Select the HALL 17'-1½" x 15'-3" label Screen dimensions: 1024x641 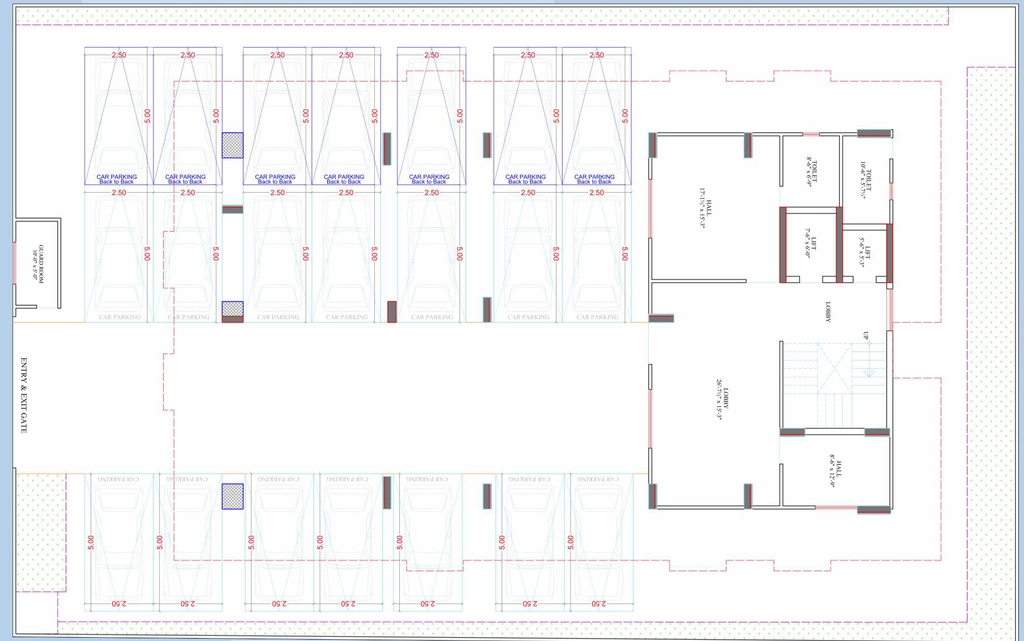coord(705,208)
